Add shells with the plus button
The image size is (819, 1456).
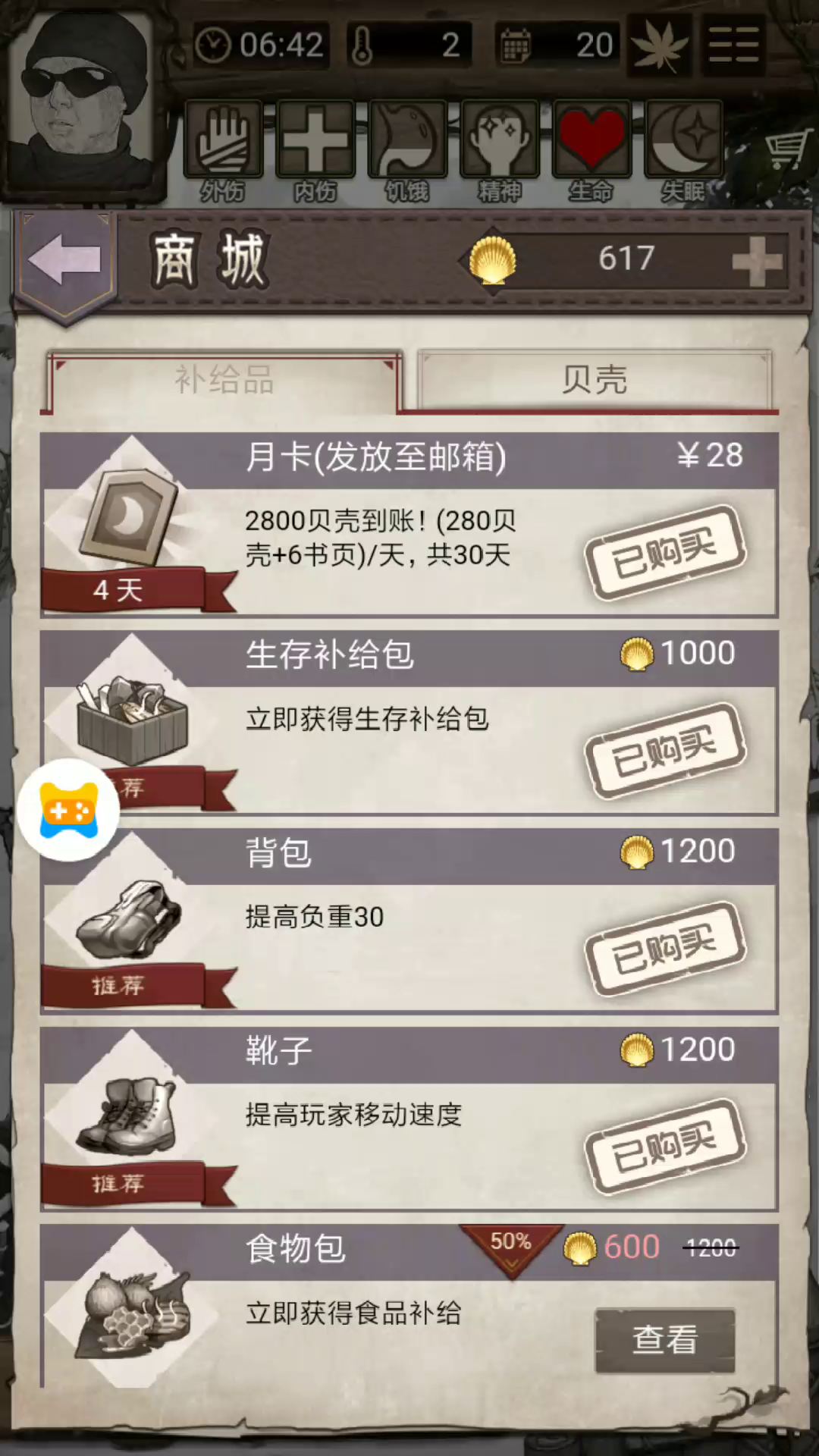click(x=757, y=261)
